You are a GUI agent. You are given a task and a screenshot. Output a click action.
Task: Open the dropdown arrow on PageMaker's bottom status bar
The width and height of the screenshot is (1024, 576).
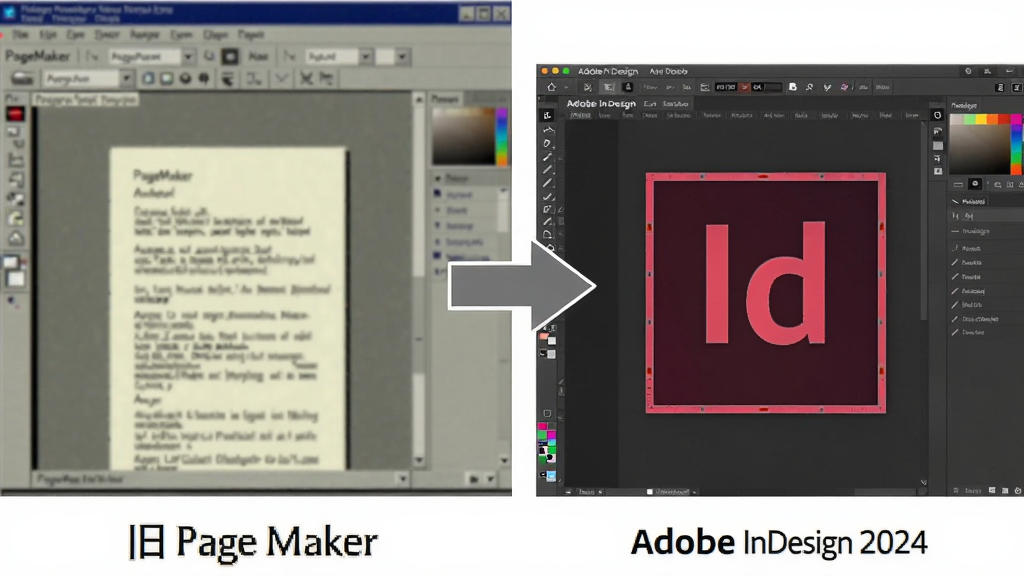pos(402,479)
